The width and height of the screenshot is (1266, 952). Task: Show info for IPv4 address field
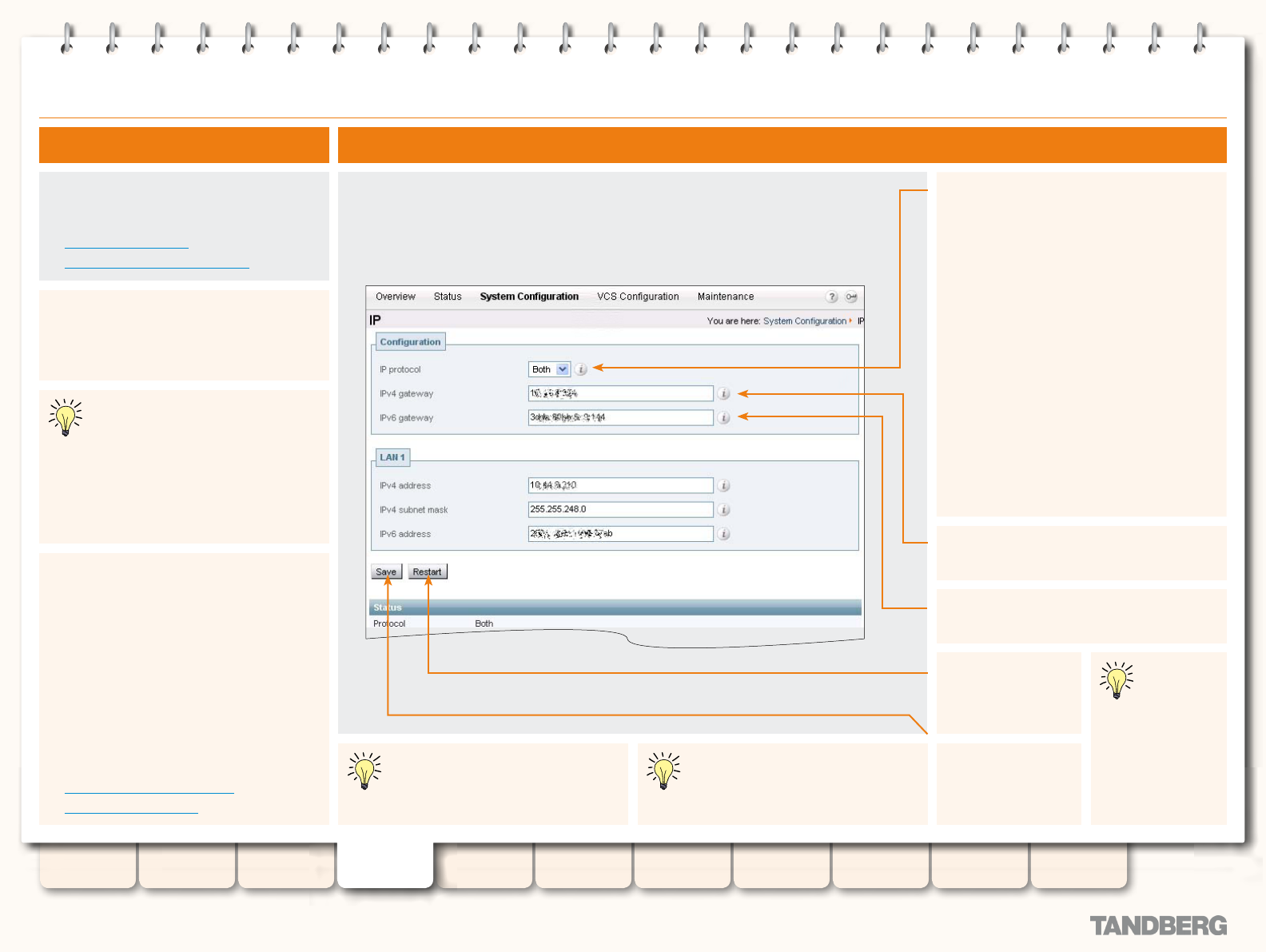(x=724, y=485)
